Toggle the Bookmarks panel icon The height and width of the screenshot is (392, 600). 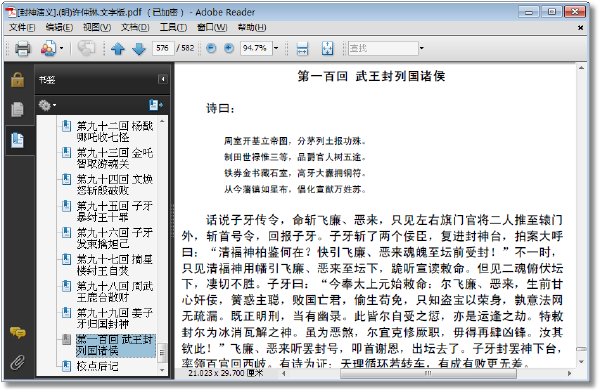[17, 140]
